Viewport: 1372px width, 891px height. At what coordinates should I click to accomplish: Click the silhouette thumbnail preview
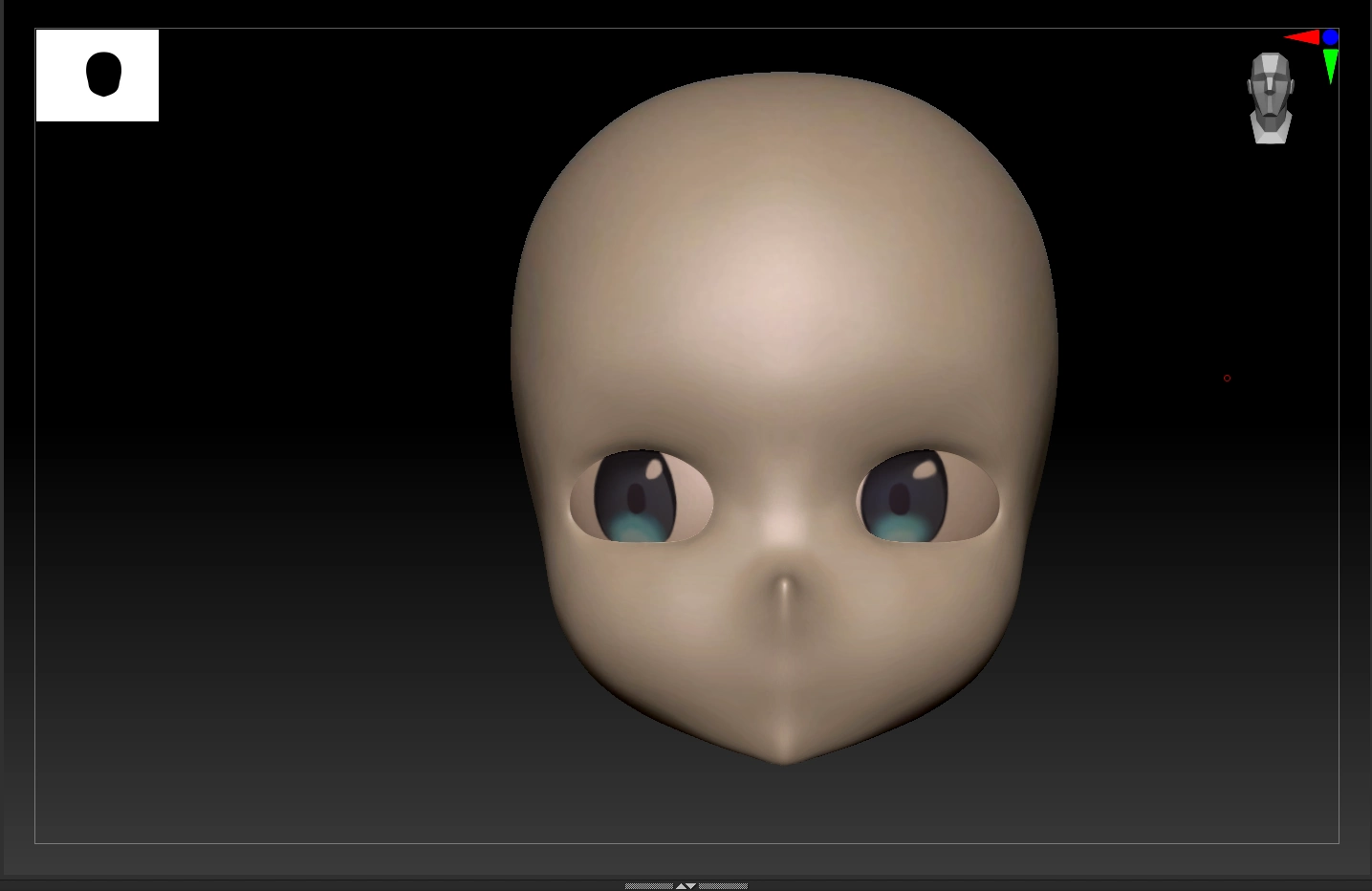pos(98,76)
